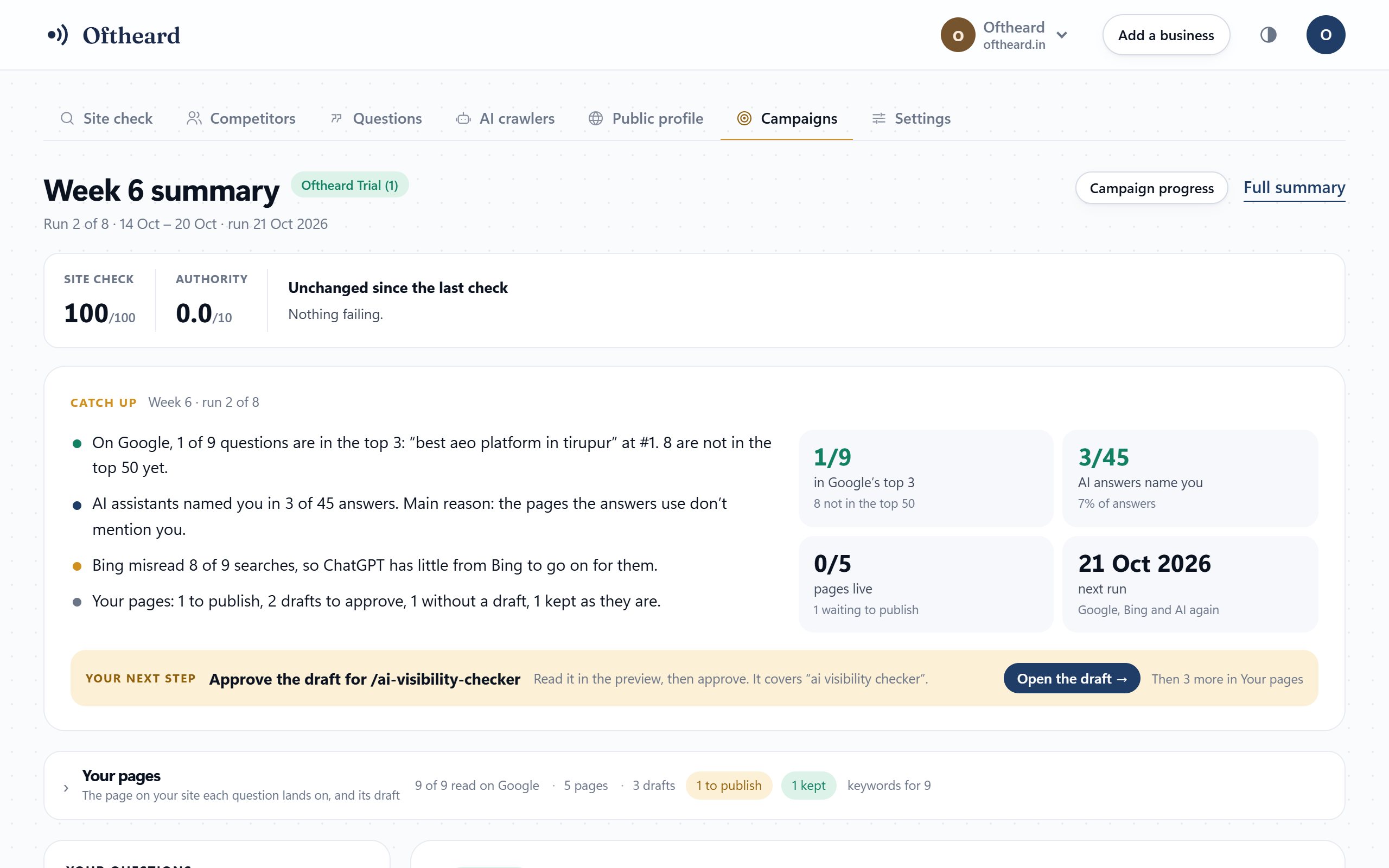The width and height of the screenshot is (1389, 868).
Task: Click the 1 to publish pill
Action: coord(729,786)
